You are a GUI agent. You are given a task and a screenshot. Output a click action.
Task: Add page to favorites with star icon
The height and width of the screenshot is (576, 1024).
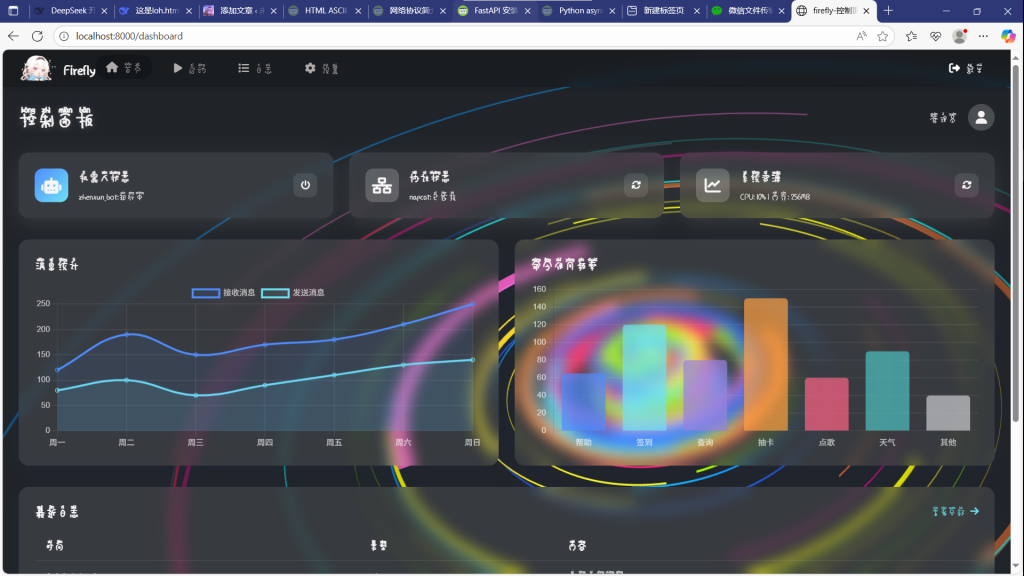tap(882, 36)
